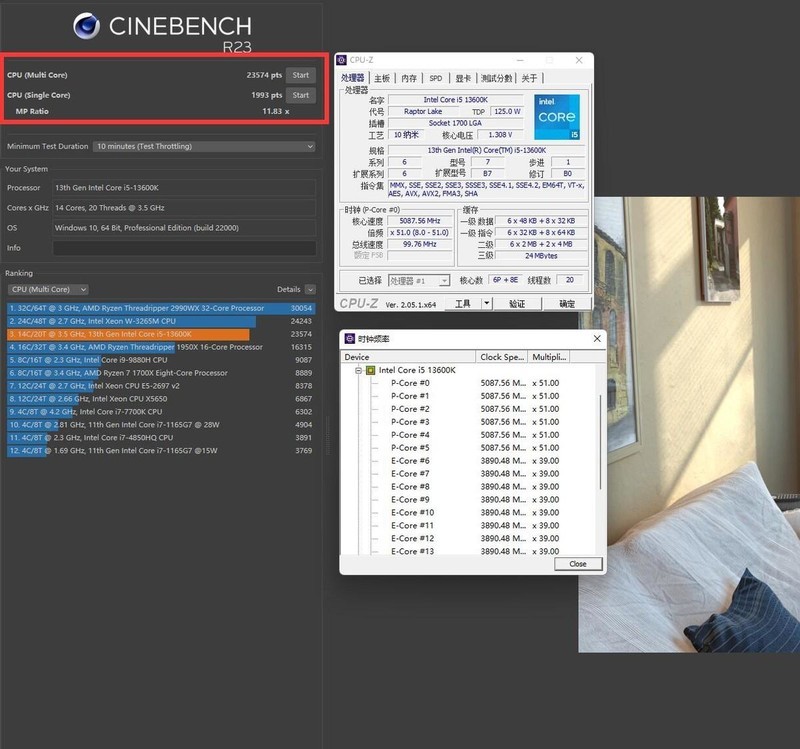Select the highlighted i5-13600K ranking entry
Screen dimensions: 800x749
(130, 334)
